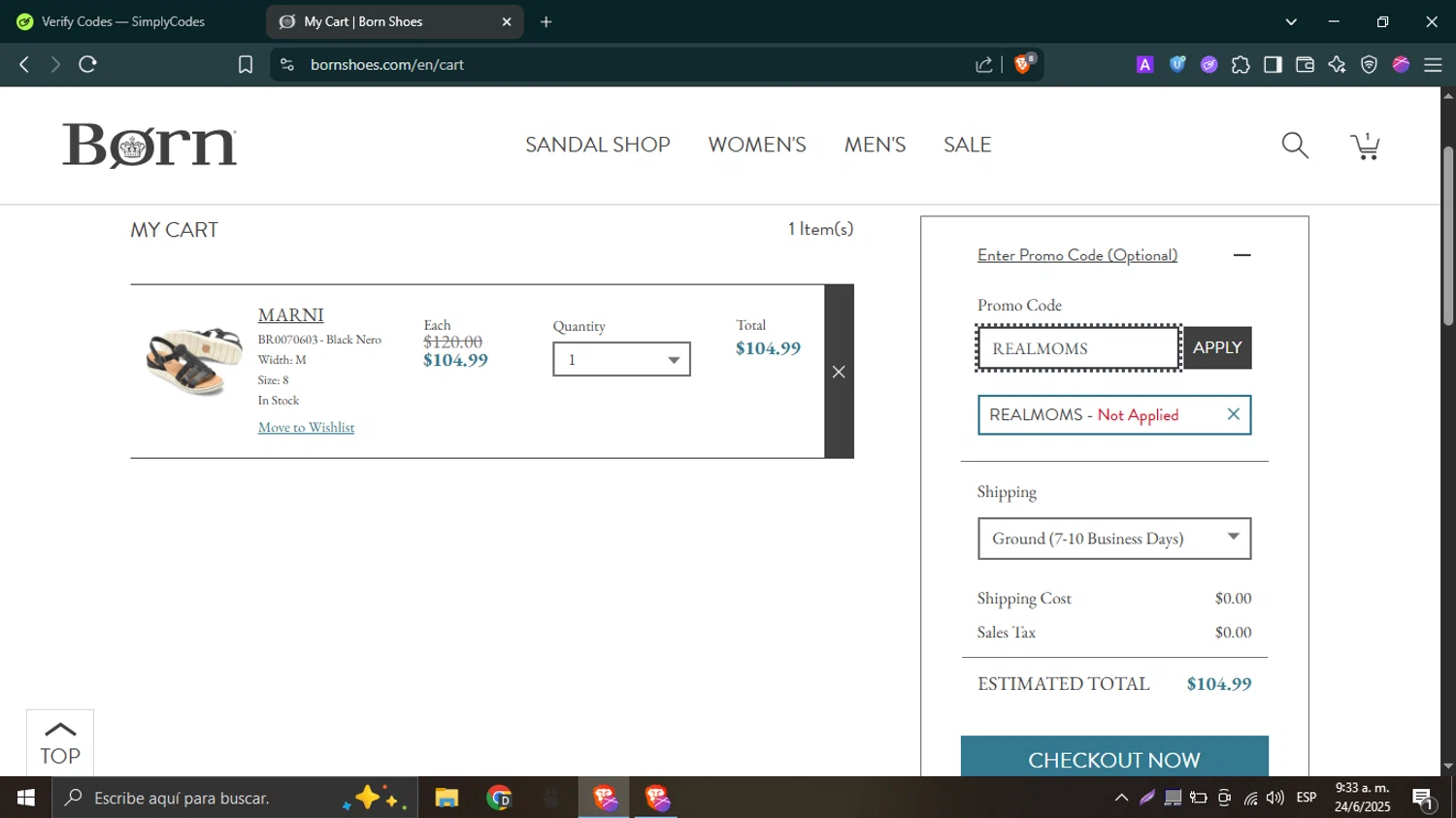Toggle the browser sidebar panel
1456x818 pixels.
(x=1273, y=64)
